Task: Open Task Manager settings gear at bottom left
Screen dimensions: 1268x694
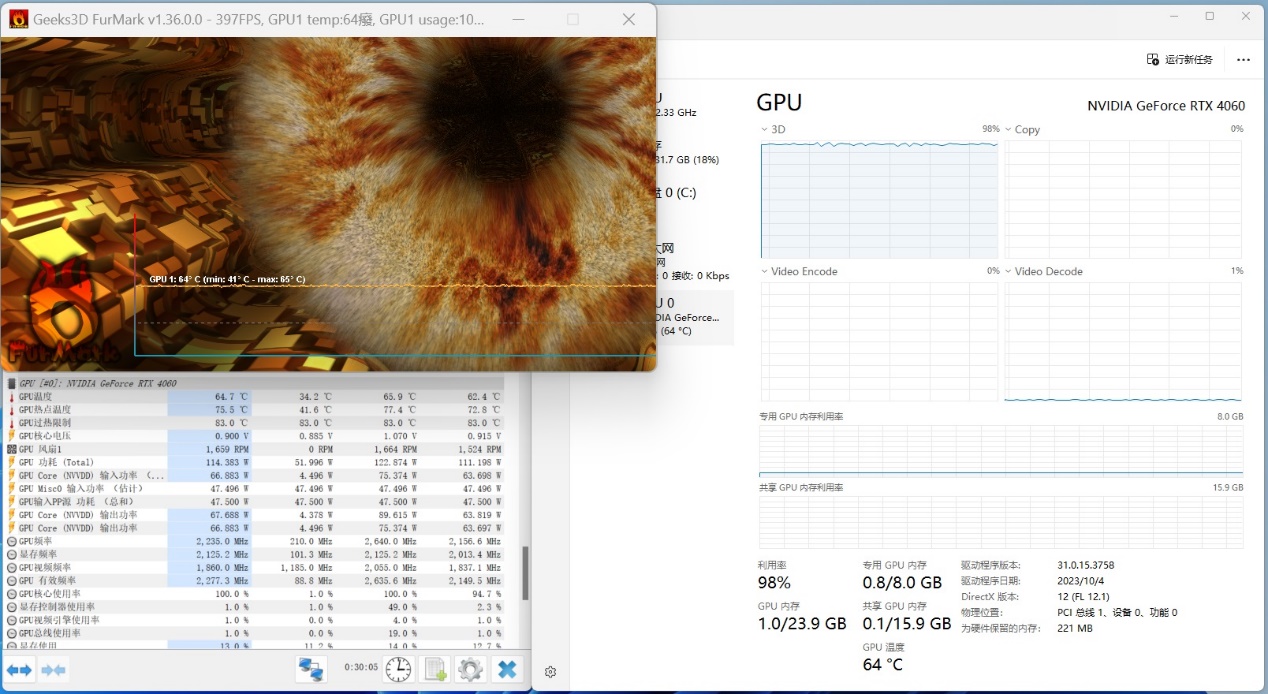Action: 550,672
